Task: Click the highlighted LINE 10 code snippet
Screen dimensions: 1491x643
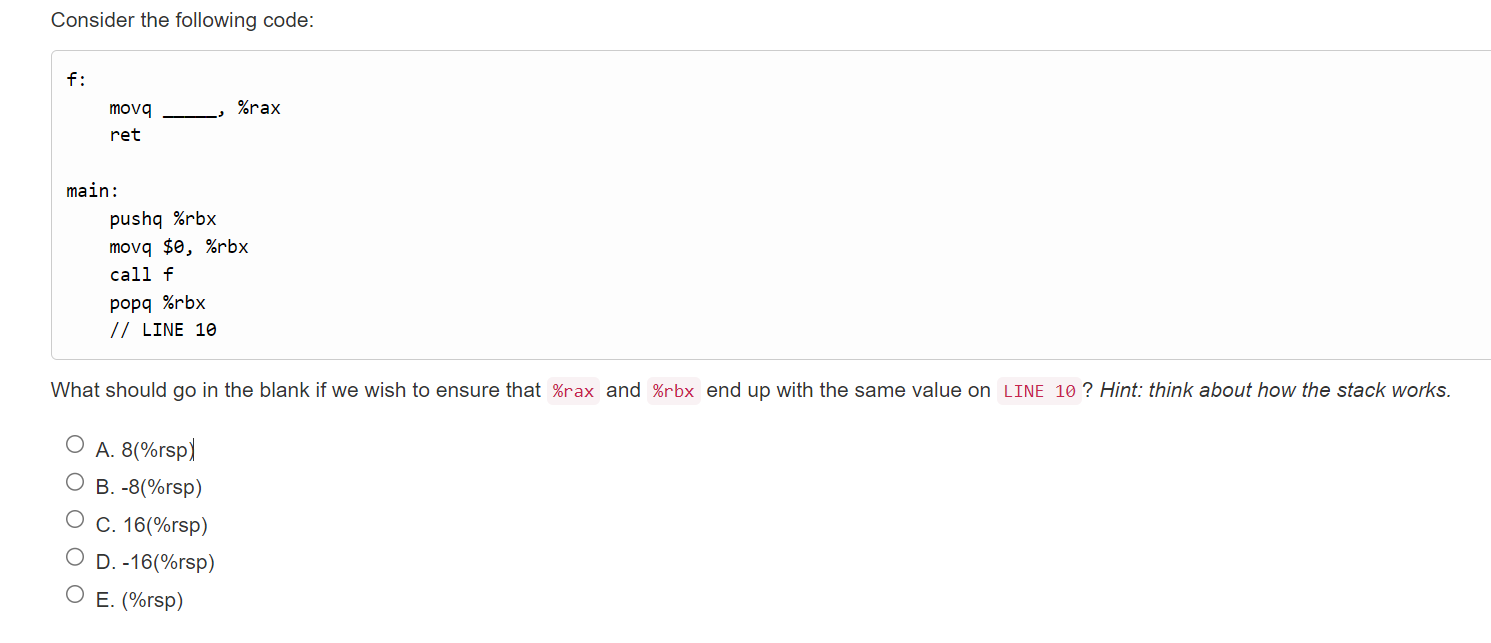Action: click(1038, 390)
